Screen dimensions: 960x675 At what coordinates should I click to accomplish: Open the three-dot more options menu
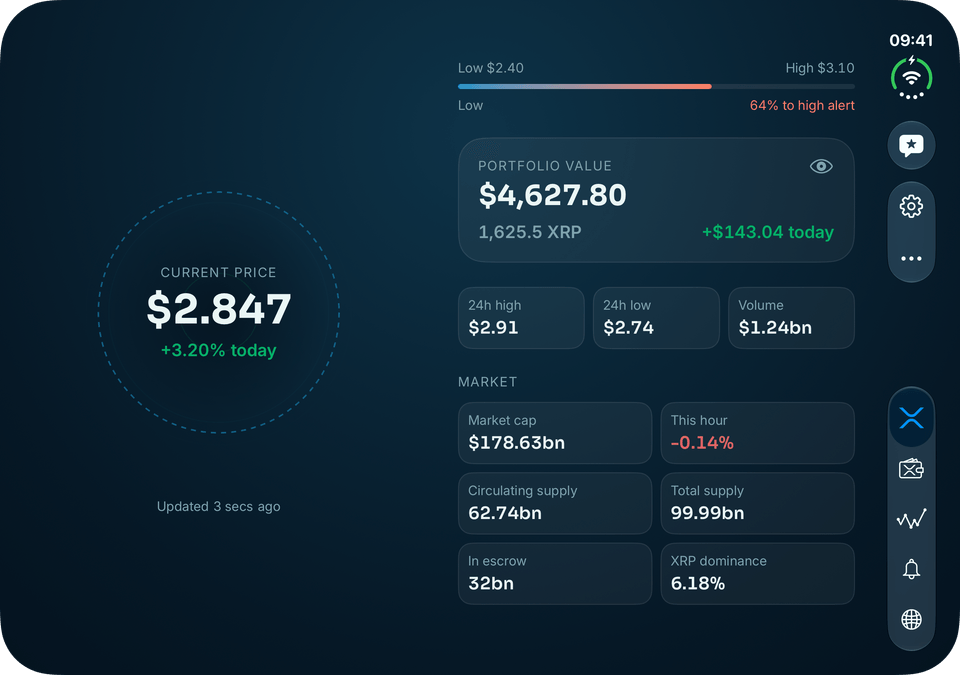pos(911,258)
